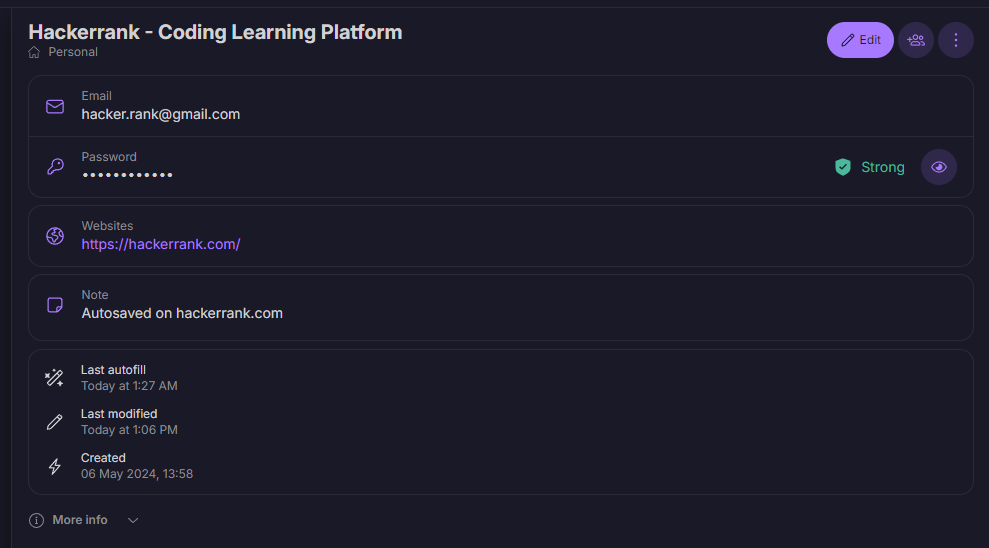Click the magic wand autofill icon
This screenshot has width=989, height=548.
click(54, 378)
